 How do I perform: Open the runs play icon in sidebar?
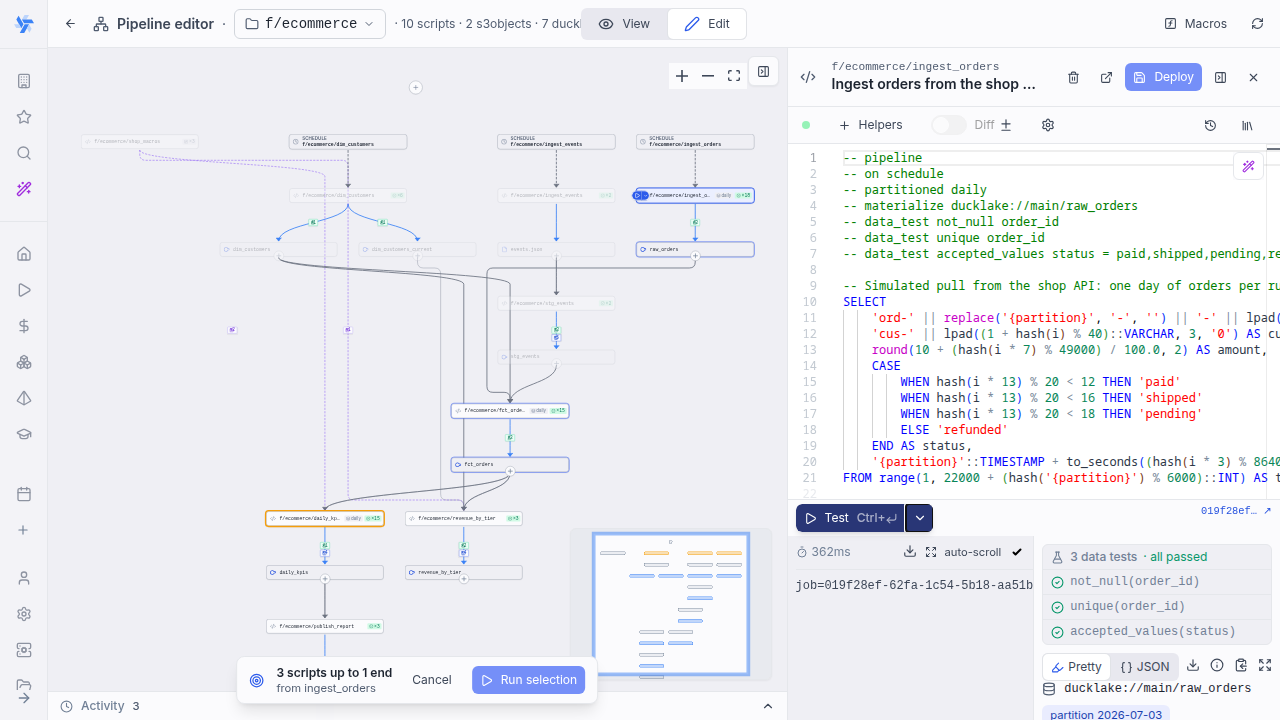[x=24, y=290]
